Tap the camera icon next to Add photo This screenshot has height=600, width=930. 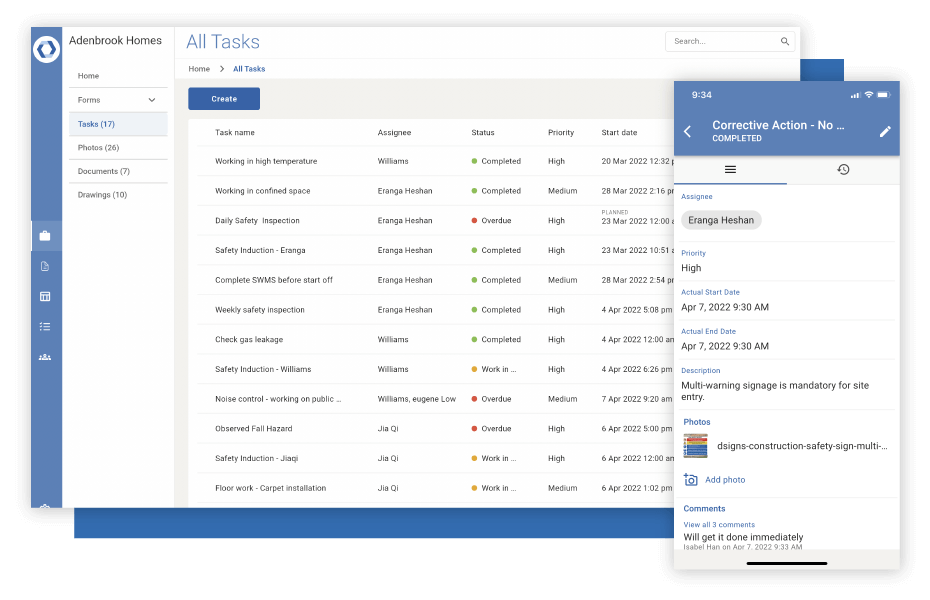click(690, 480)
